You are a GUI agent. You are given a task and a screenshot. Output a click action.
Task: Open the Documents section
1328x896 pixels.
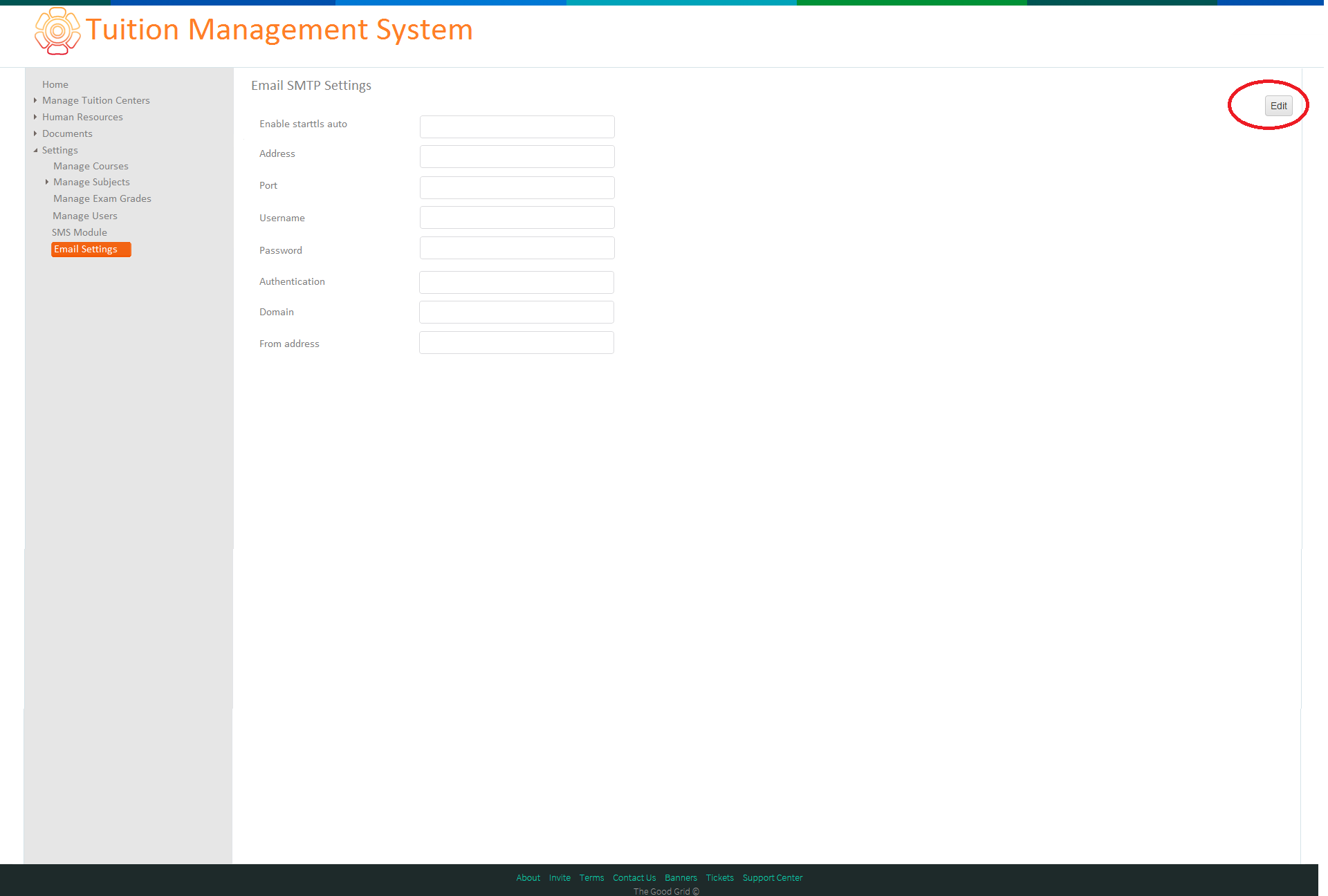coord(67,133)
